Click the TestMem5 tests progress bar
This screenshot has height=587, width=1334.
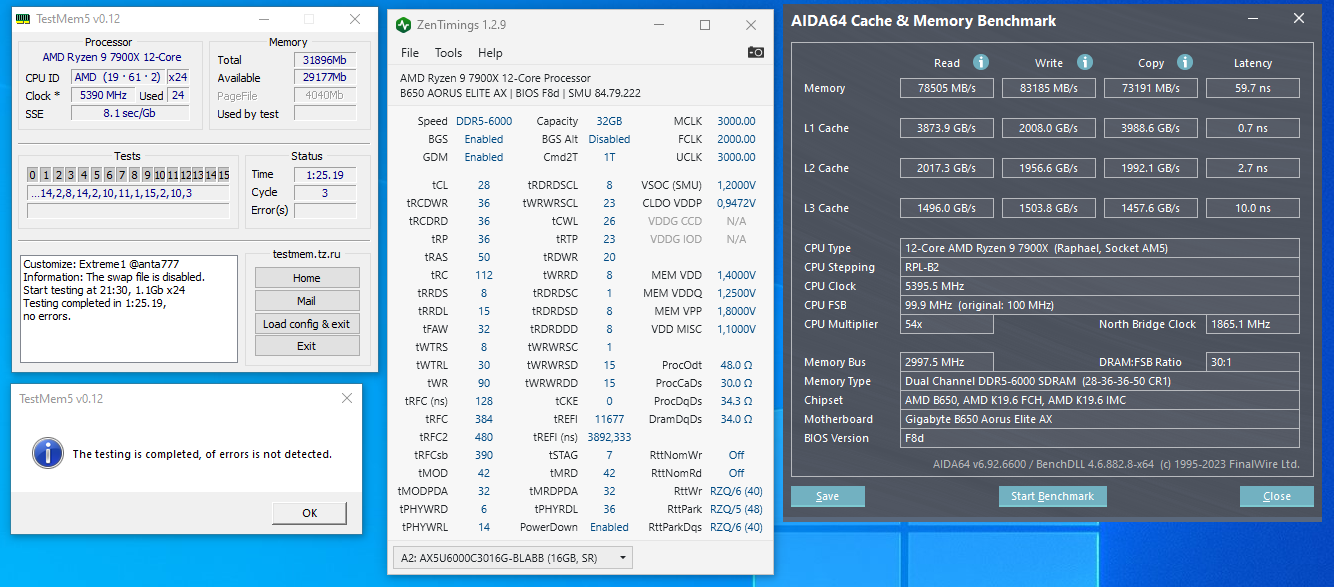127,211
